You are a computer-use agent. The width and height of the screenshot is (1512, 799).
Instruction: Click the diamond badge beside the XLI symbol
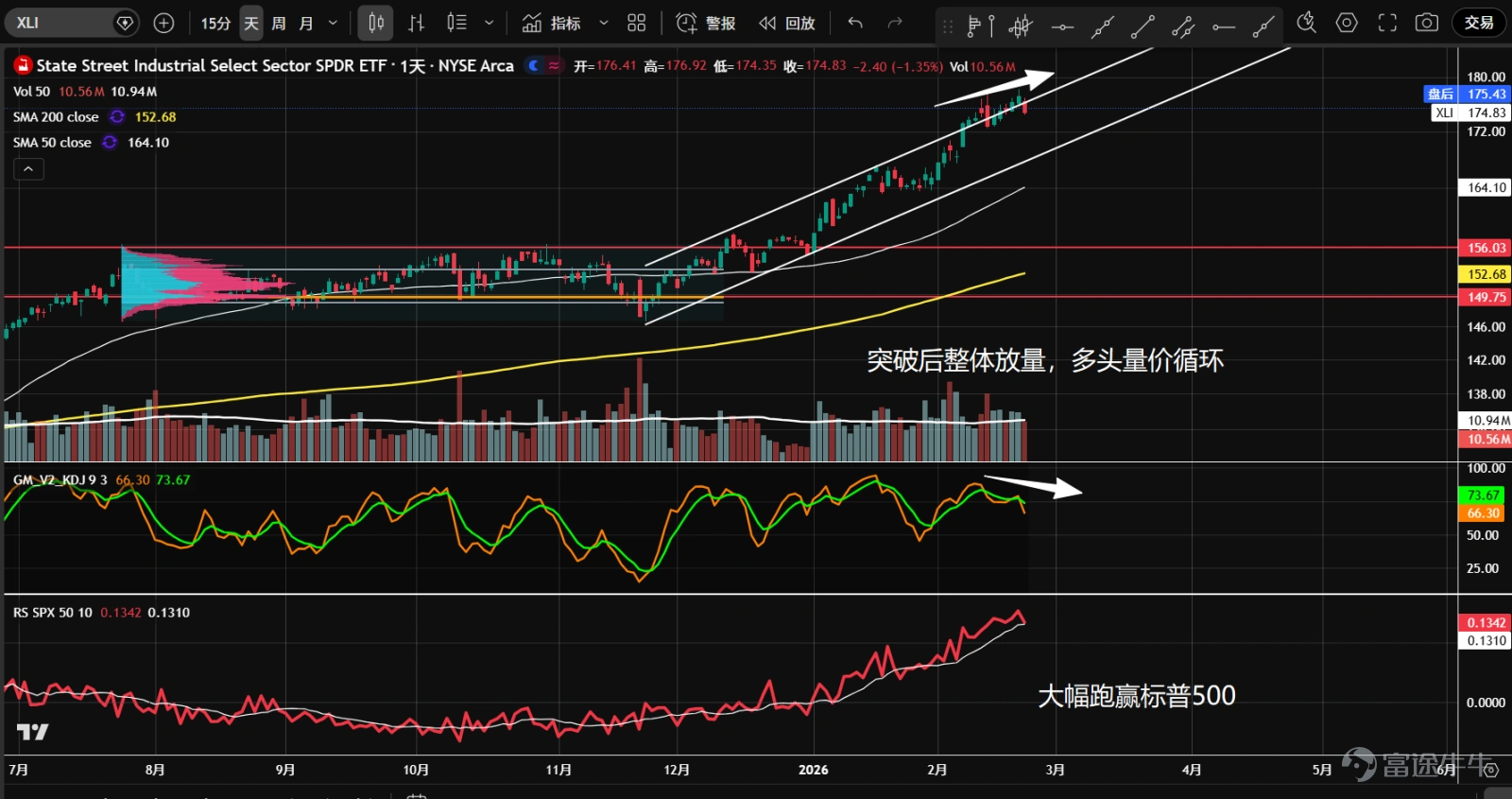[125, 23]
